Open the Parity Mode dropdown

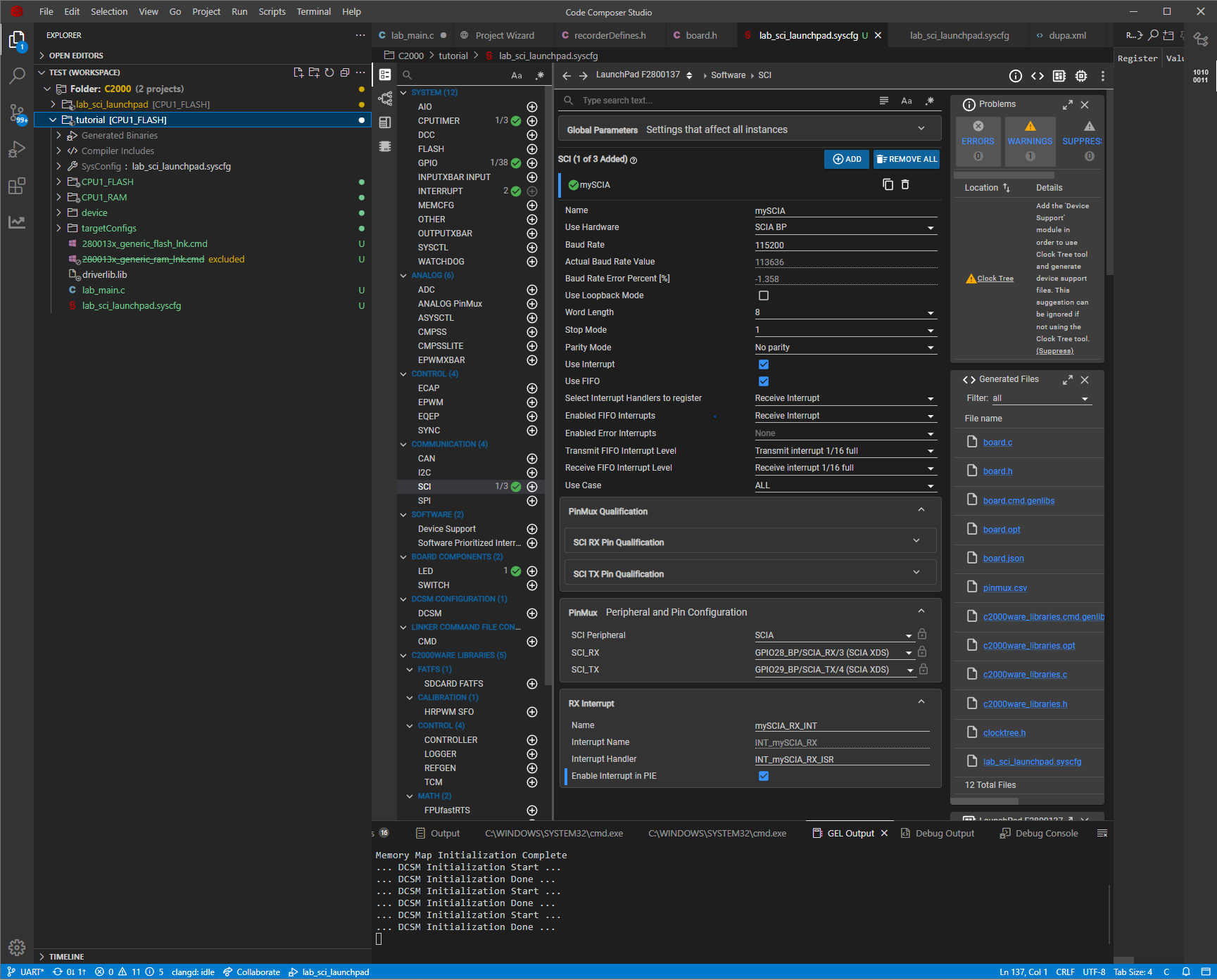(x=845, y=348)
